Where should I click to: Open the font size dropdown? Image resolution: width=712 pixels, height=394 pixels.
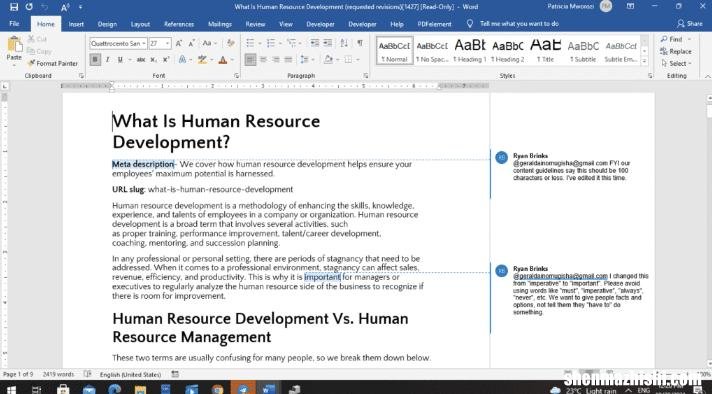168,43
